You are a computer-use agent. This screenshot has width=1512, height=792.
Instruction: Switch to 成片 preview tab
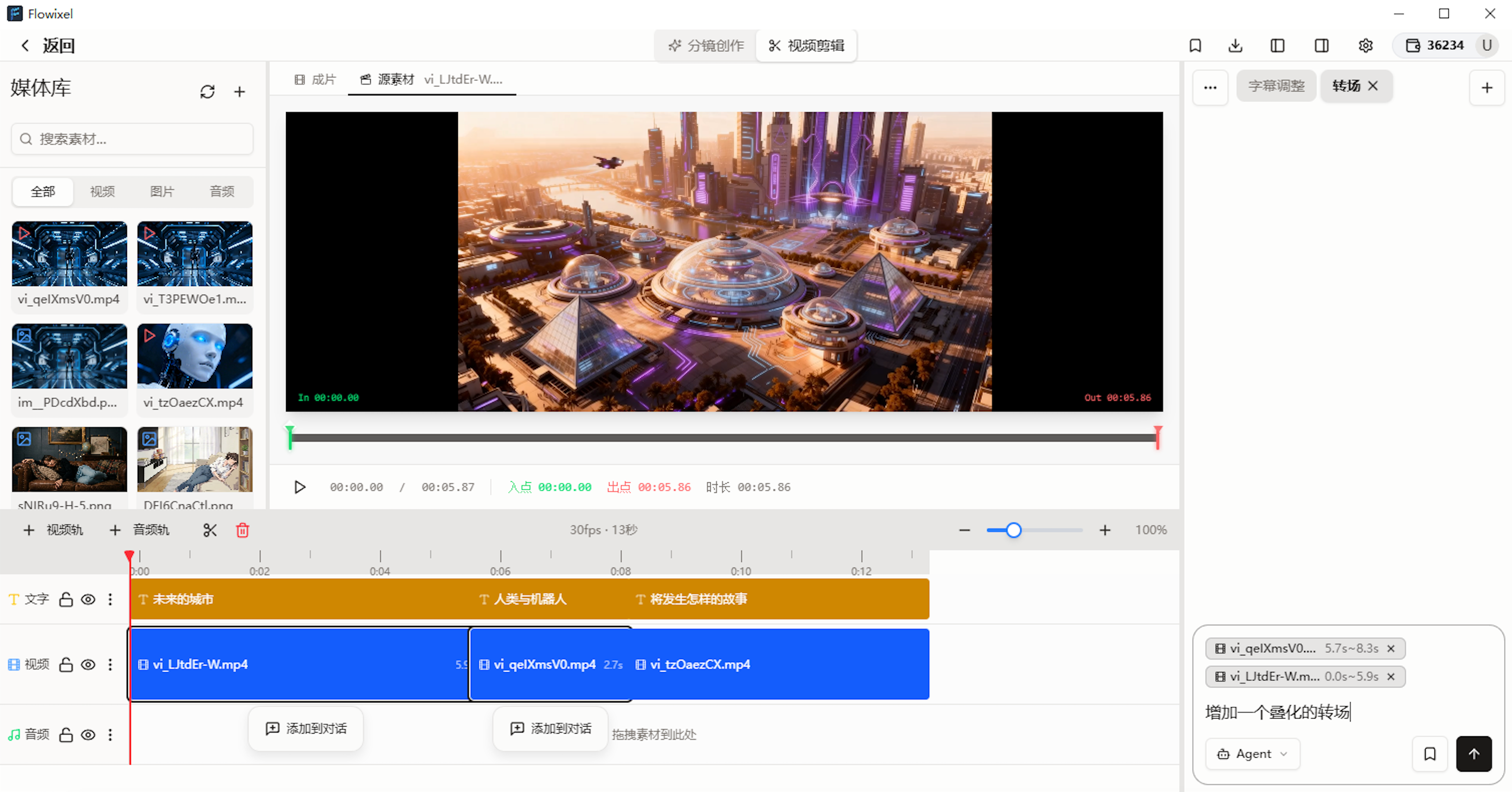click(315, 79)
